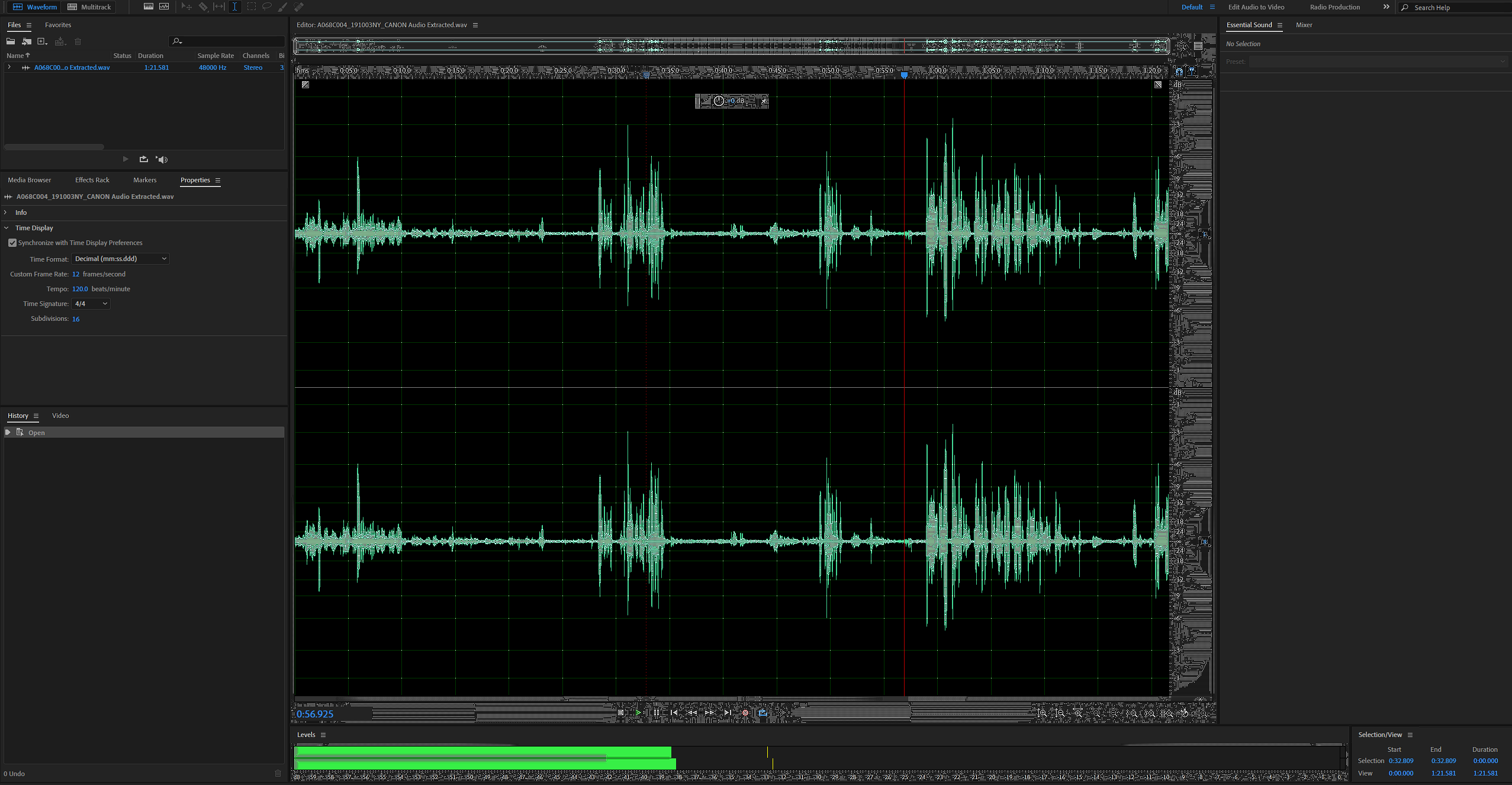This screenshot has width=1512, height=785.
Task: Select the Razor tool
Action: point(202,7)
